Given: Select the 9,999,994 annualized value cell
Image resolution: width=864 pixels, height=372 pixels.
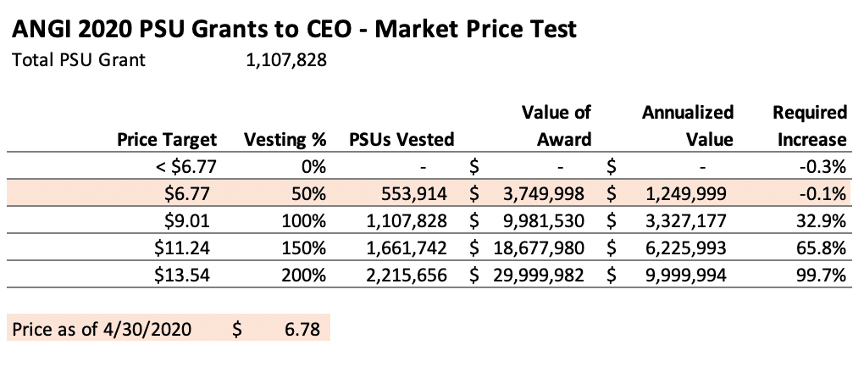Looking at the screenshot, I should click(685, 275).
